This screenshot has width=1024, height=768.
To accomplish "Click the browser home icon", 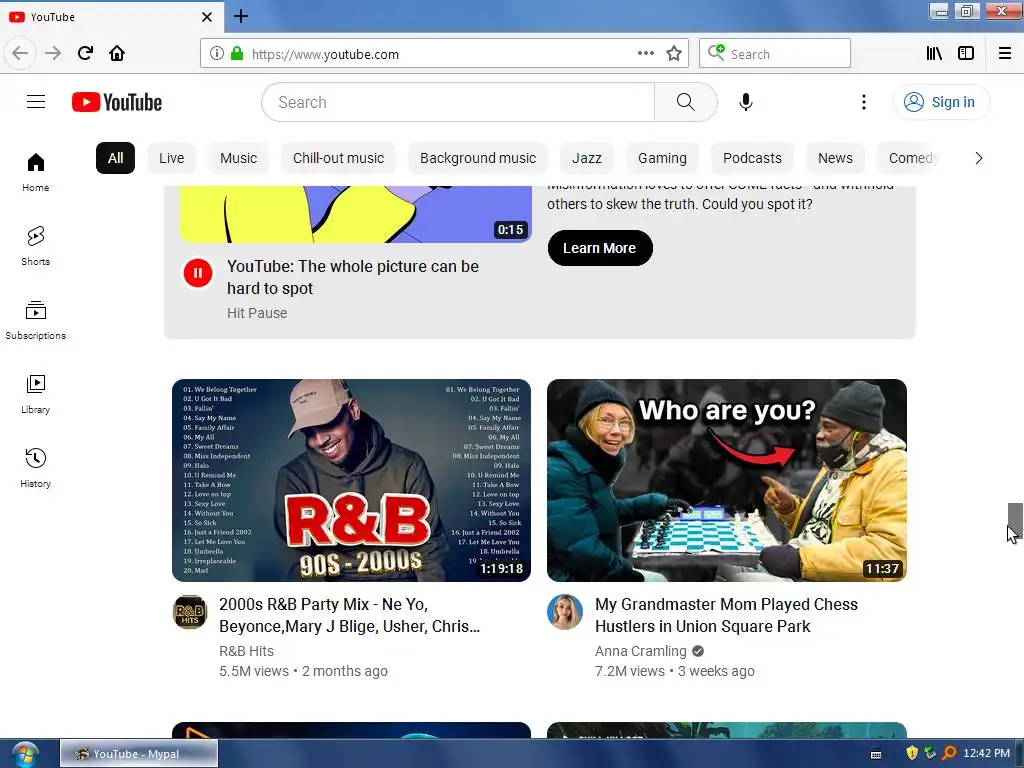I will (117, 53).
